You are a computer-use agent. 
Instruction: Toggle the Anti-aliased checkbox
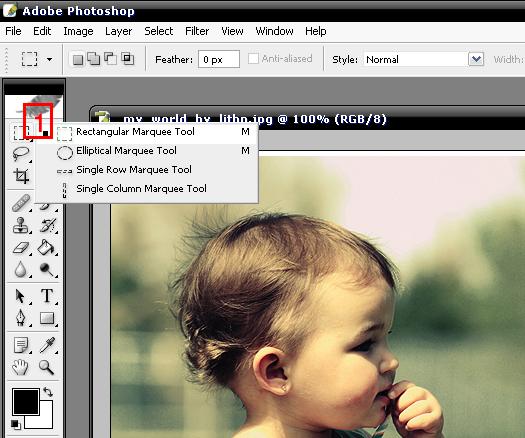[253, 59]
